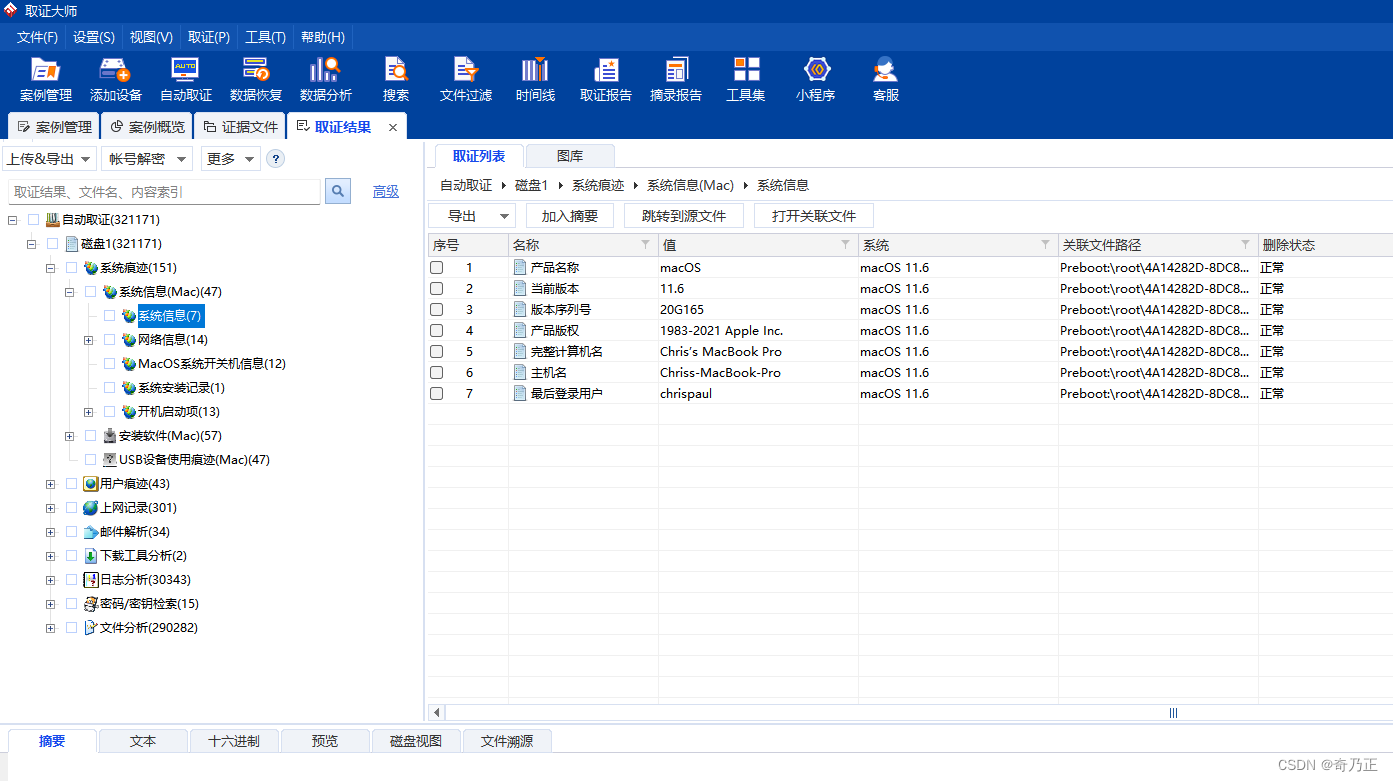1393x781 pixels.
Task: Open the 工具(T) menu
Action: [x=265, y=37]
